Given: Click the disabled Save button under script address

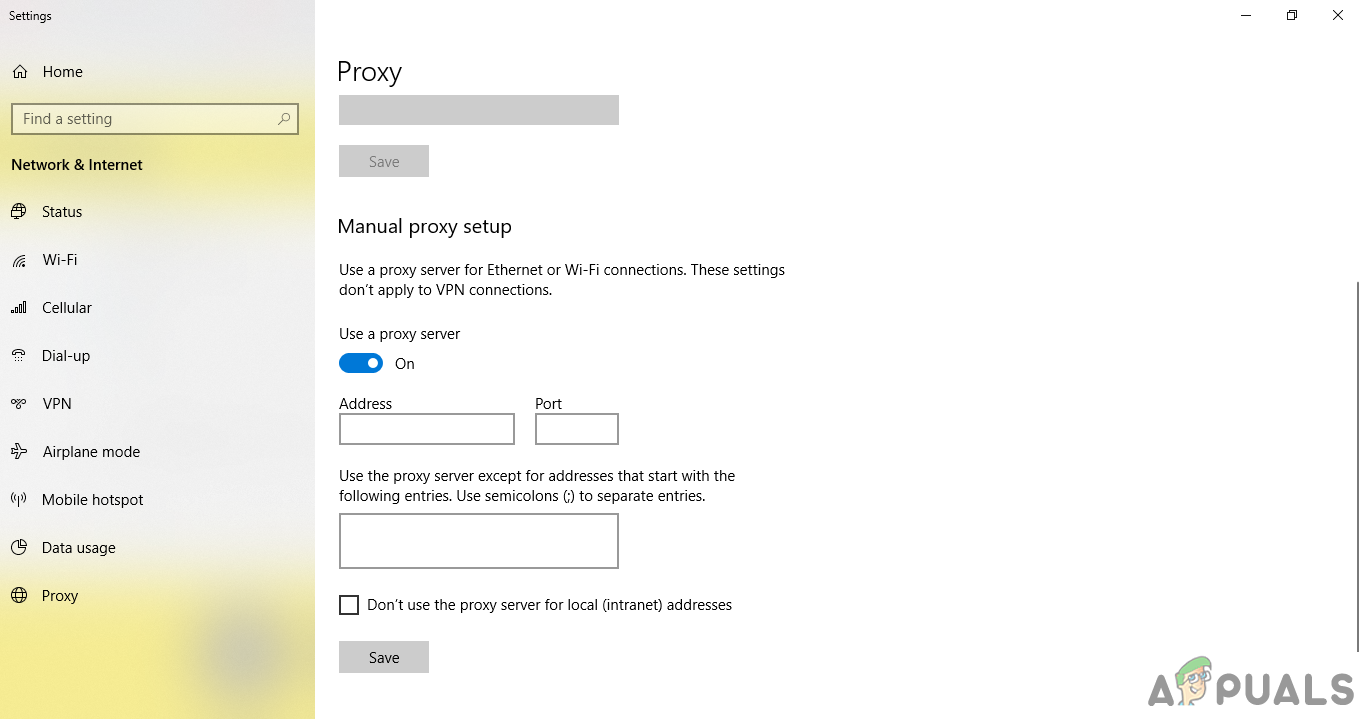Looking at the screenshot, I should click(384, 161).
